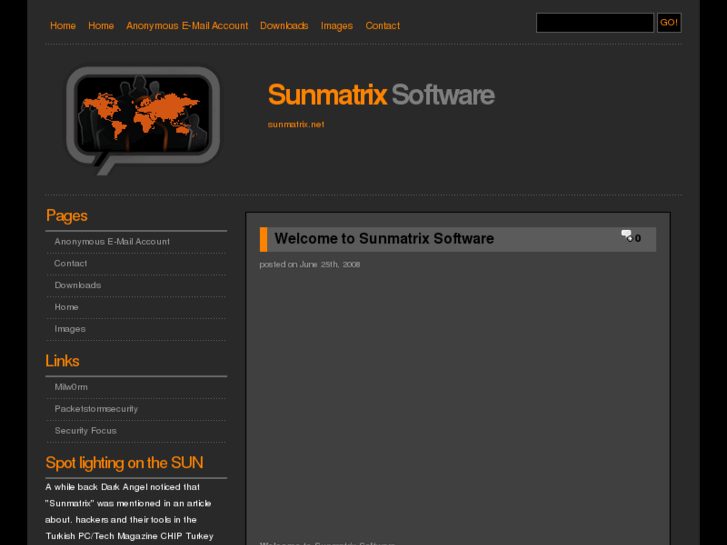This screenshot has height=545, width=727.
Task: Visit the Milw0rm link
Action: [71, 387]
